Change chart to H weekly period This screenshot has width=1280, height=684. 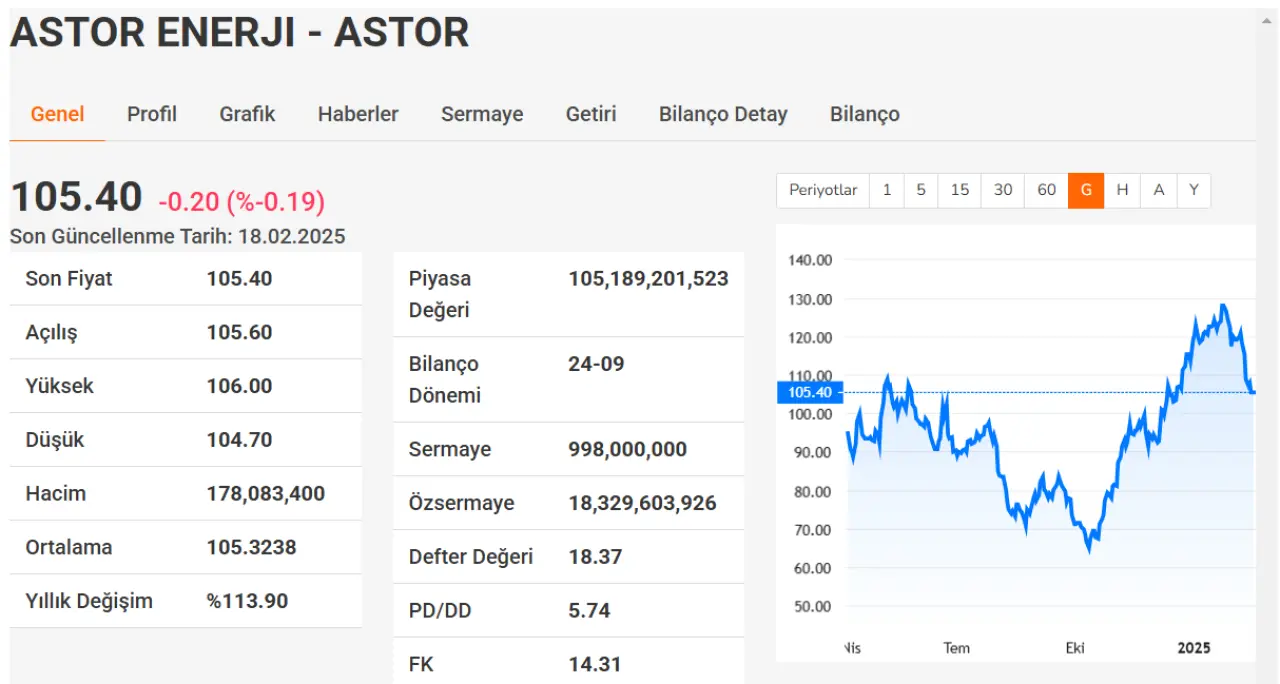point(1122,190)
